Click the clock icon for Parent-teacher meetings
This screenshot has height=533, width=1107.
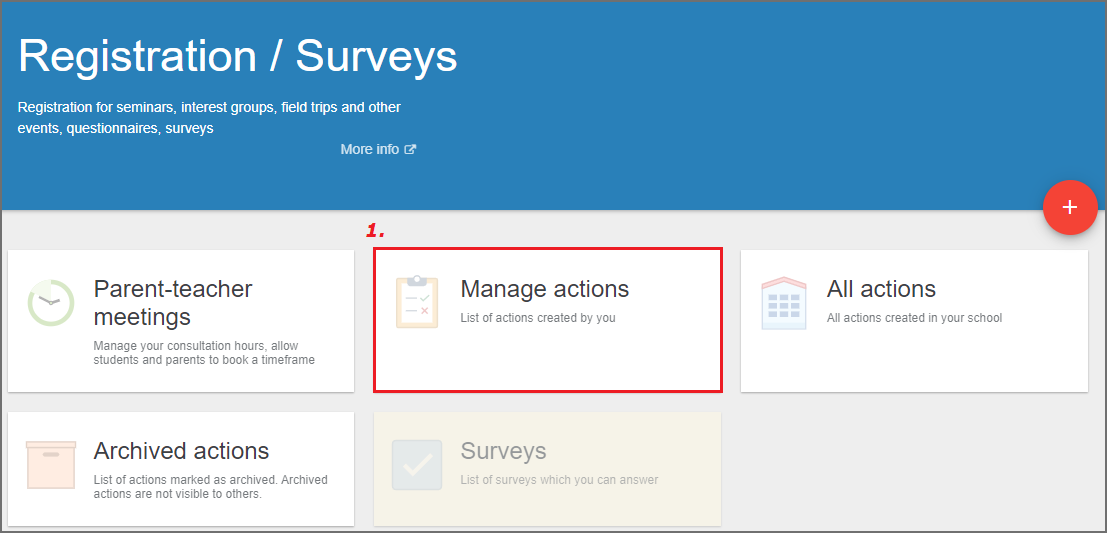point(51,303)
